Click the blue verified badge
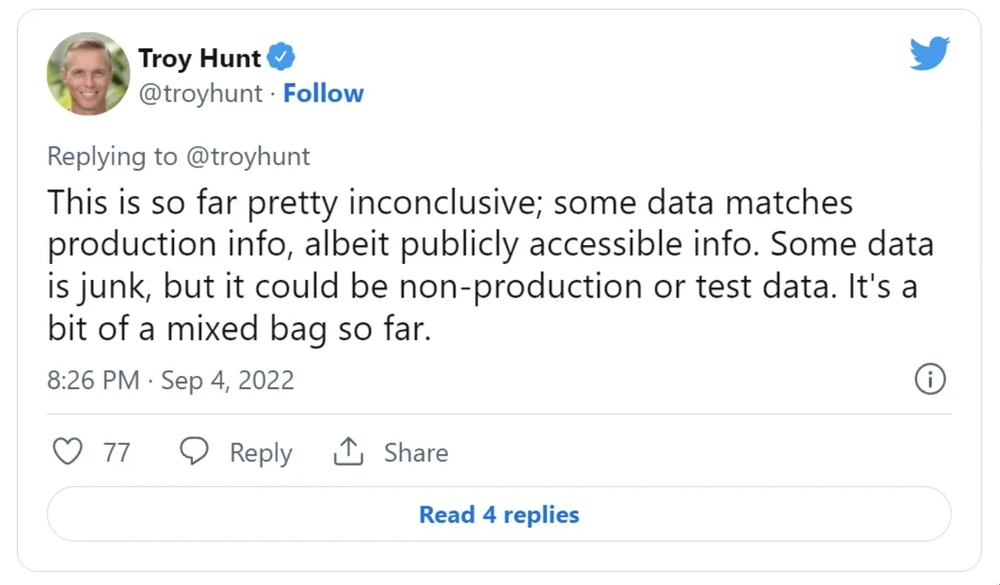Viewport: 1000px width, 585px height. 283,57
